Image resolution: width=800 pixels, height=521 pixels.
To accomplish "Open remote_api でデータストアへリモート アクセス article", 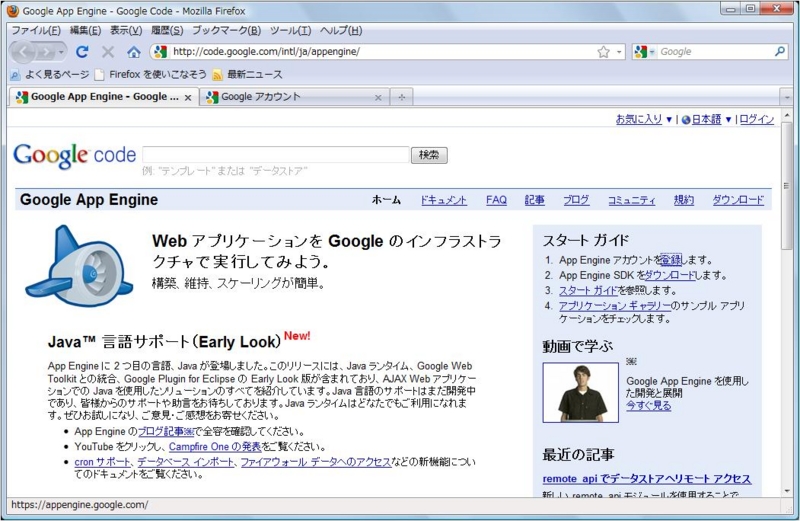I will pyautogui.click(x=646, y=479).
